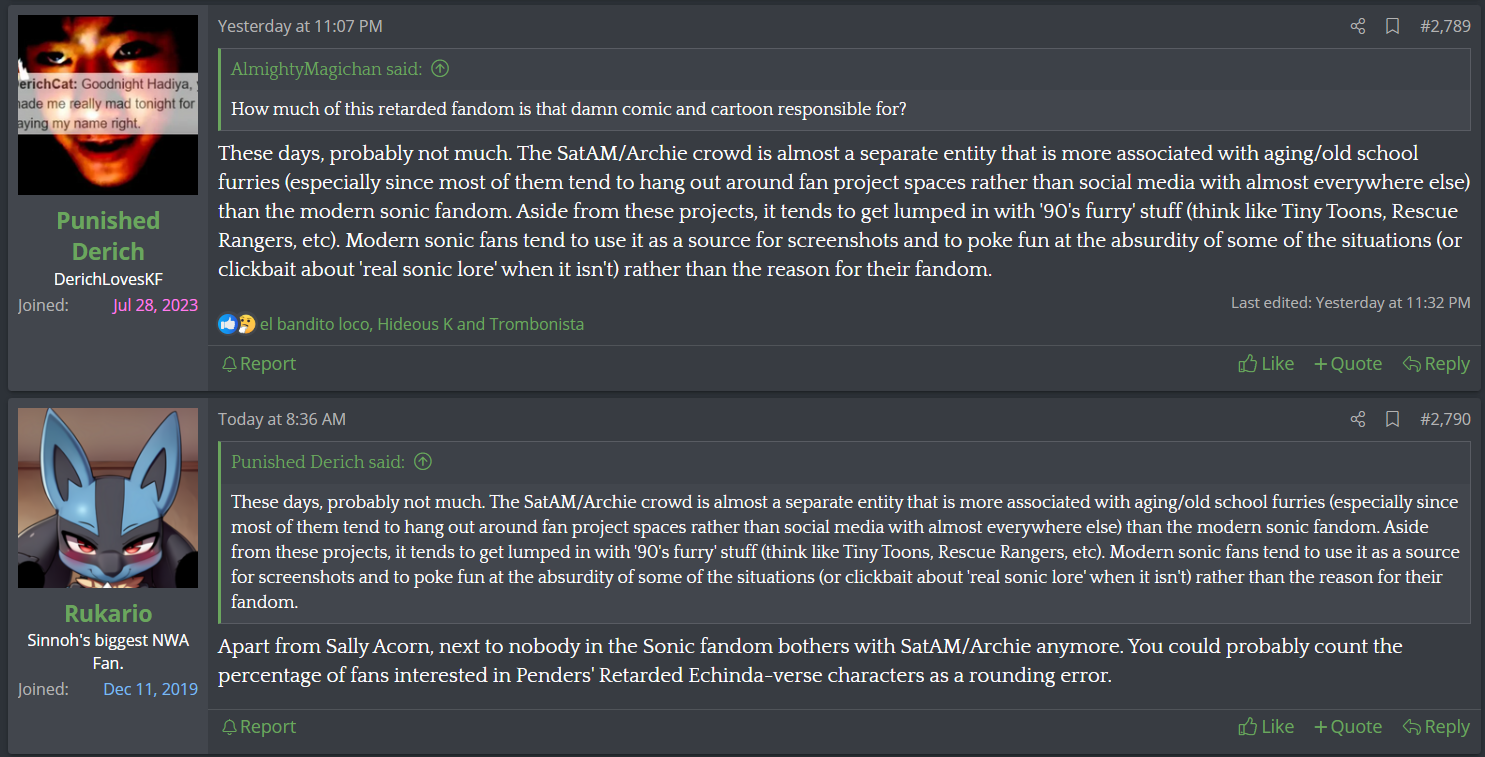Reply to Punished Derich's post
This screenshot has width=1485, height=757.
[x=1436, y=364]
